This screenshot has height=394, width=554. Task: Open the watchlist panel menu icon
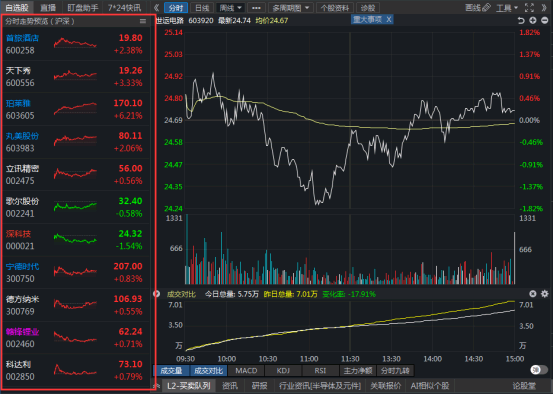click(143, 21)
